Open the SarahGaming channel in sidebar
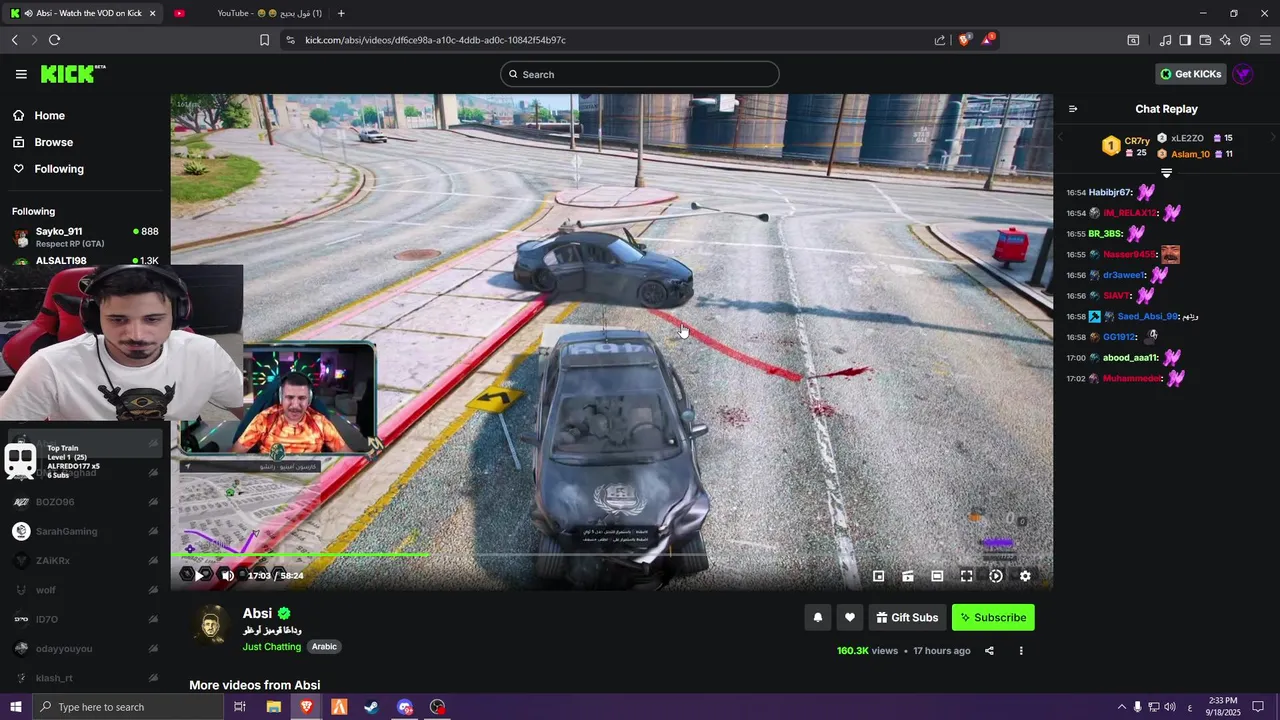This screenshot has height=720, width=1280. 85,531
